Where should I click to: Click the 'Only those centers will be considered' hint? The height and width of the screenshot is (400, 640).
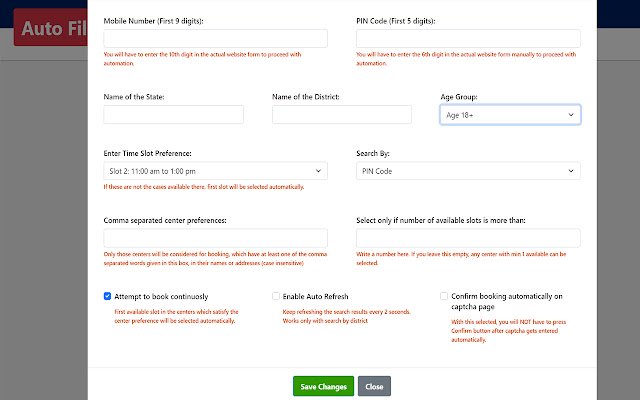click(215, 258)
